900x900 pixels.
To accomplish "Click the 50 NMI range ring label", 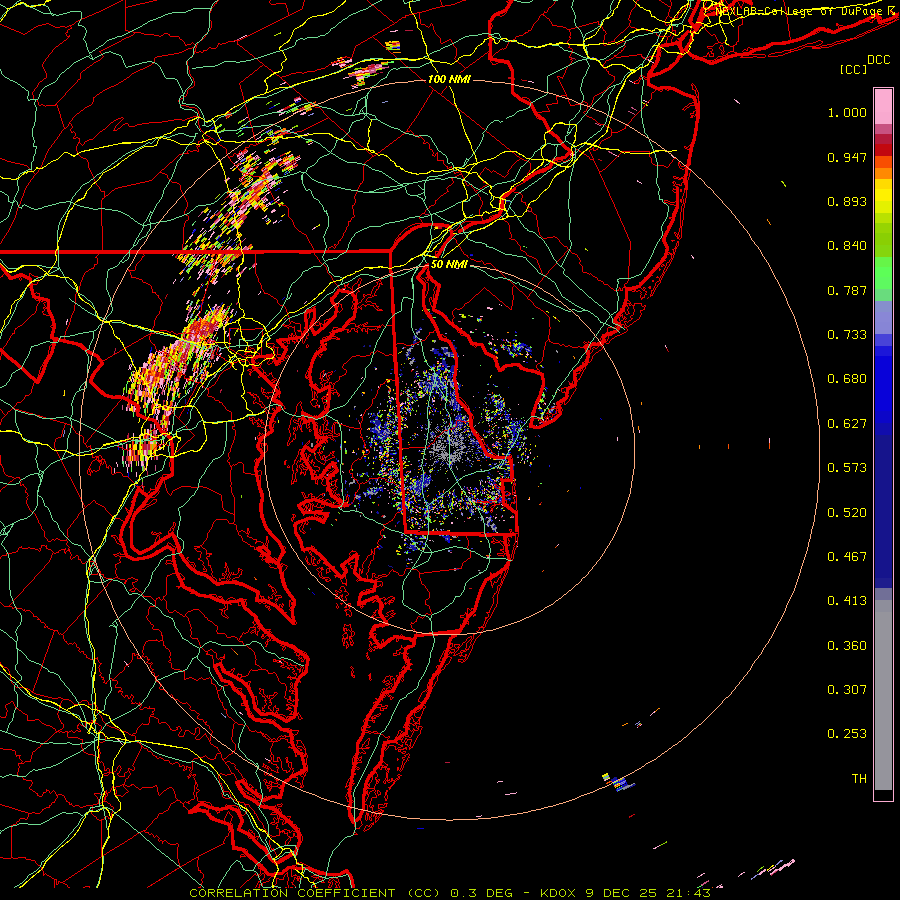I will [x=449, y=265].
